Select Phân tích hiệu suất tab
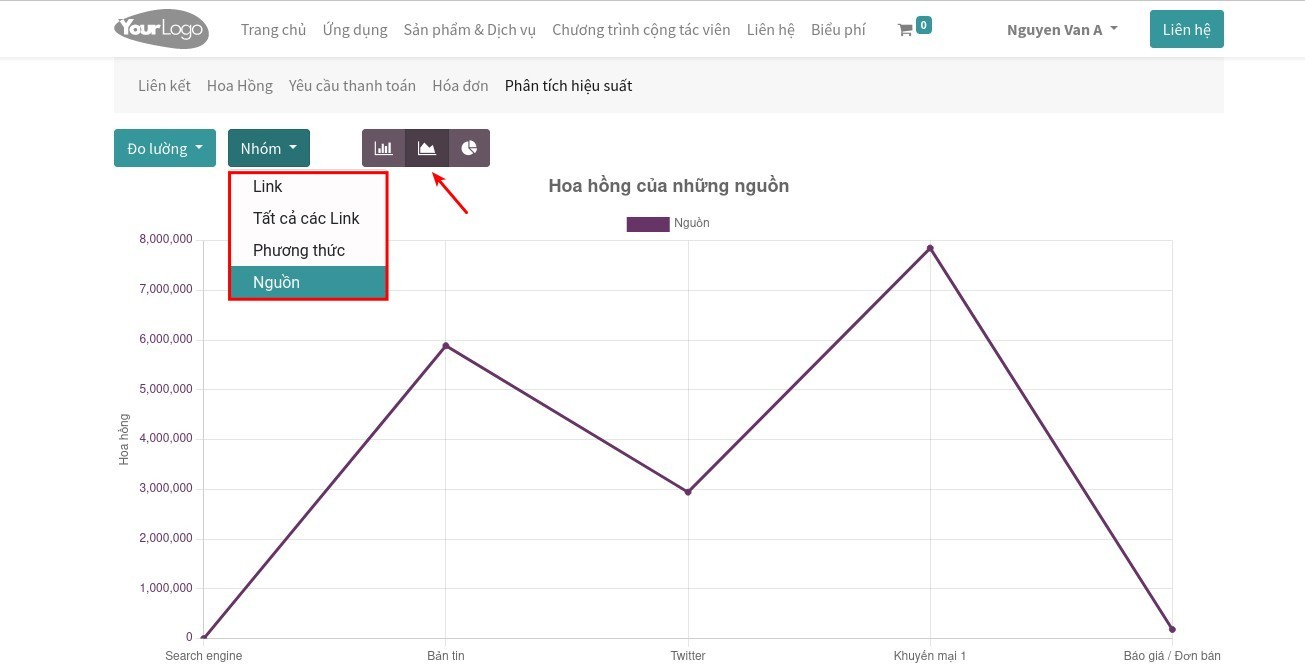Image resolution: width=1305 pixels, height=666 pixels. pyautogui.click(x=568, y=85)
